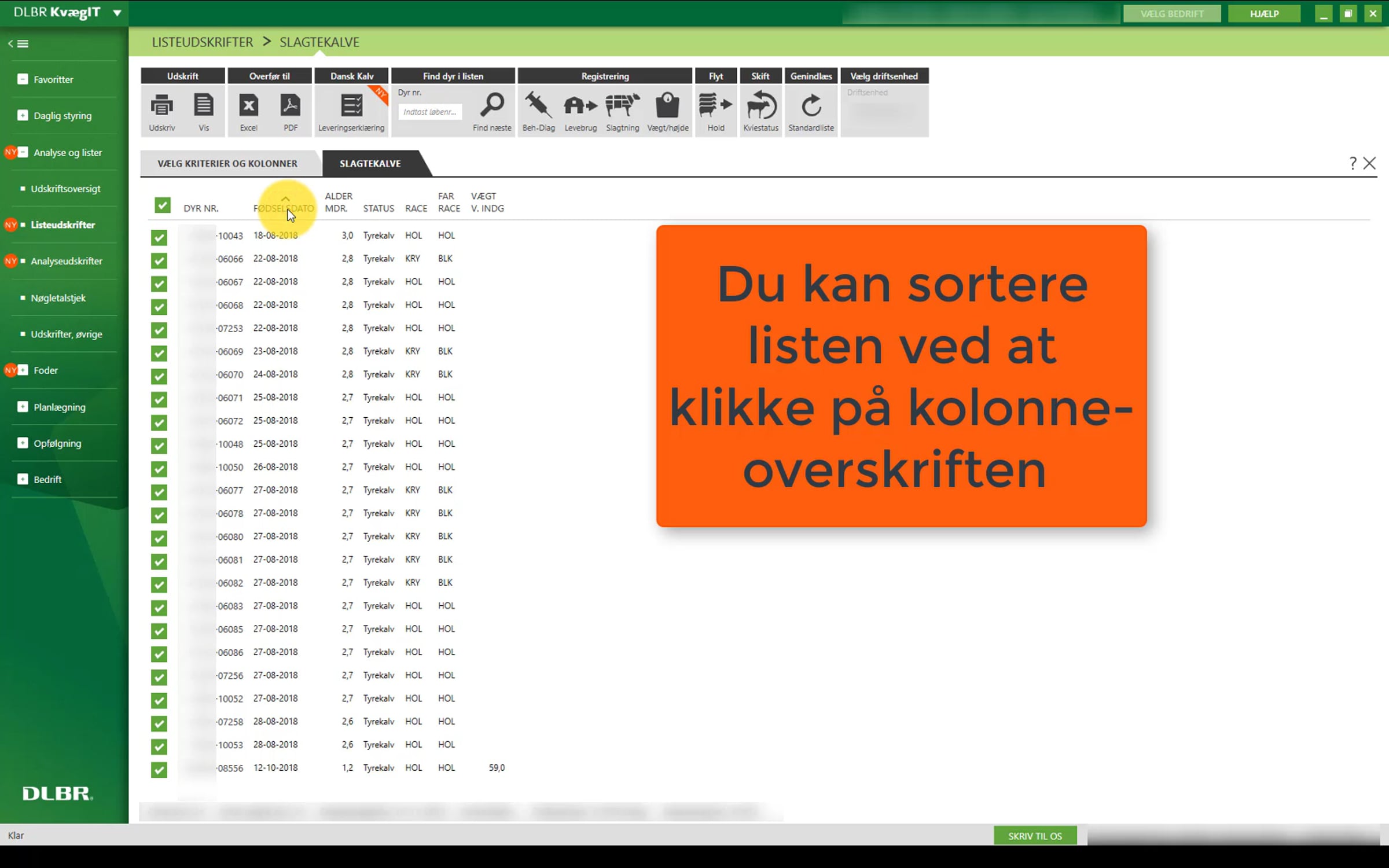Sort by the Status column header

379,208
